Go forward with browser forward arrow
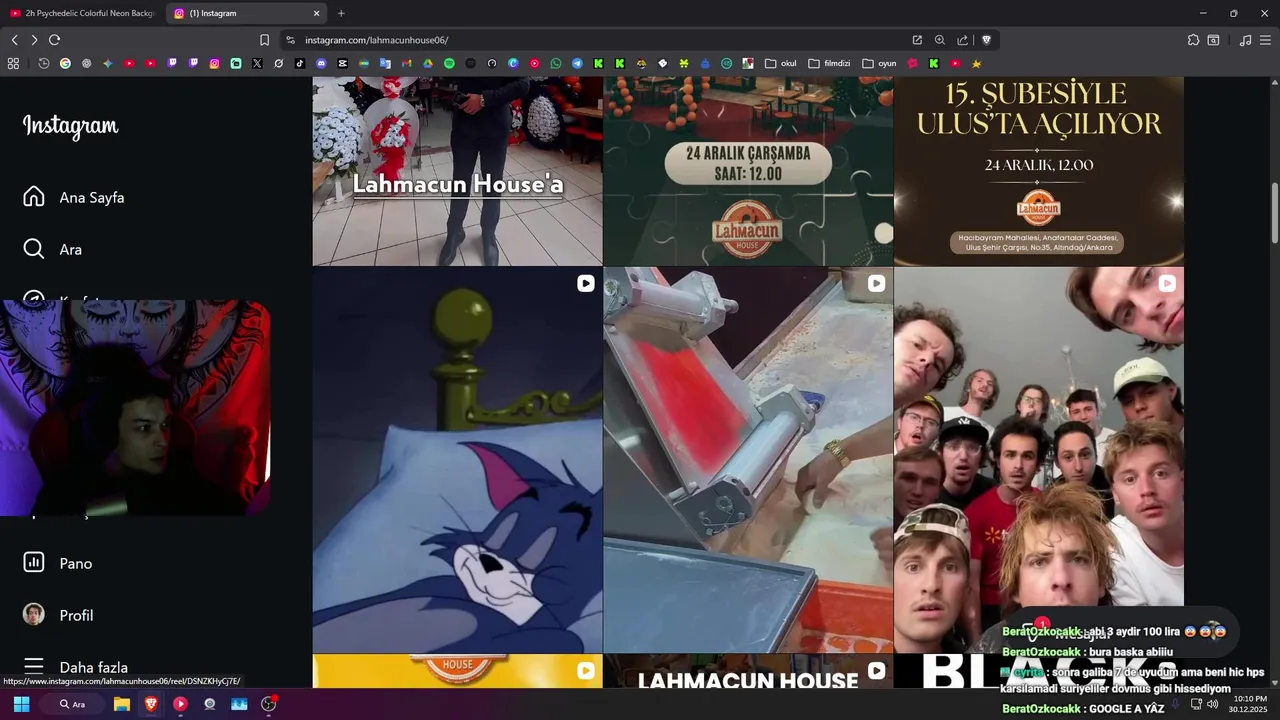Screen dimensions: 1280x720 34,40
